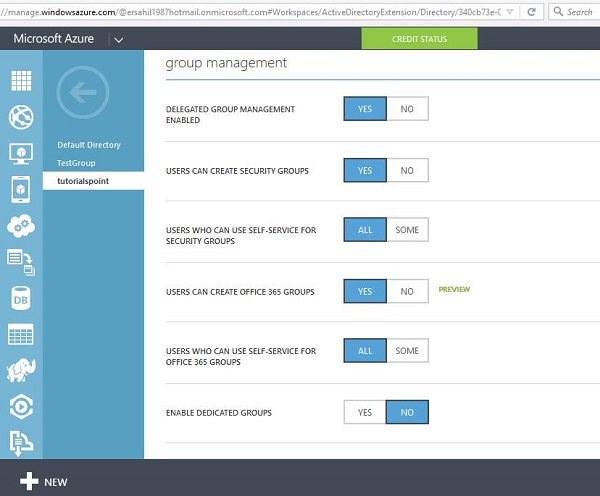The width and height of the screenshot is (600, 496).
Task: Click the Microsoft Azure logo text
Action: (x=54, y=39)
